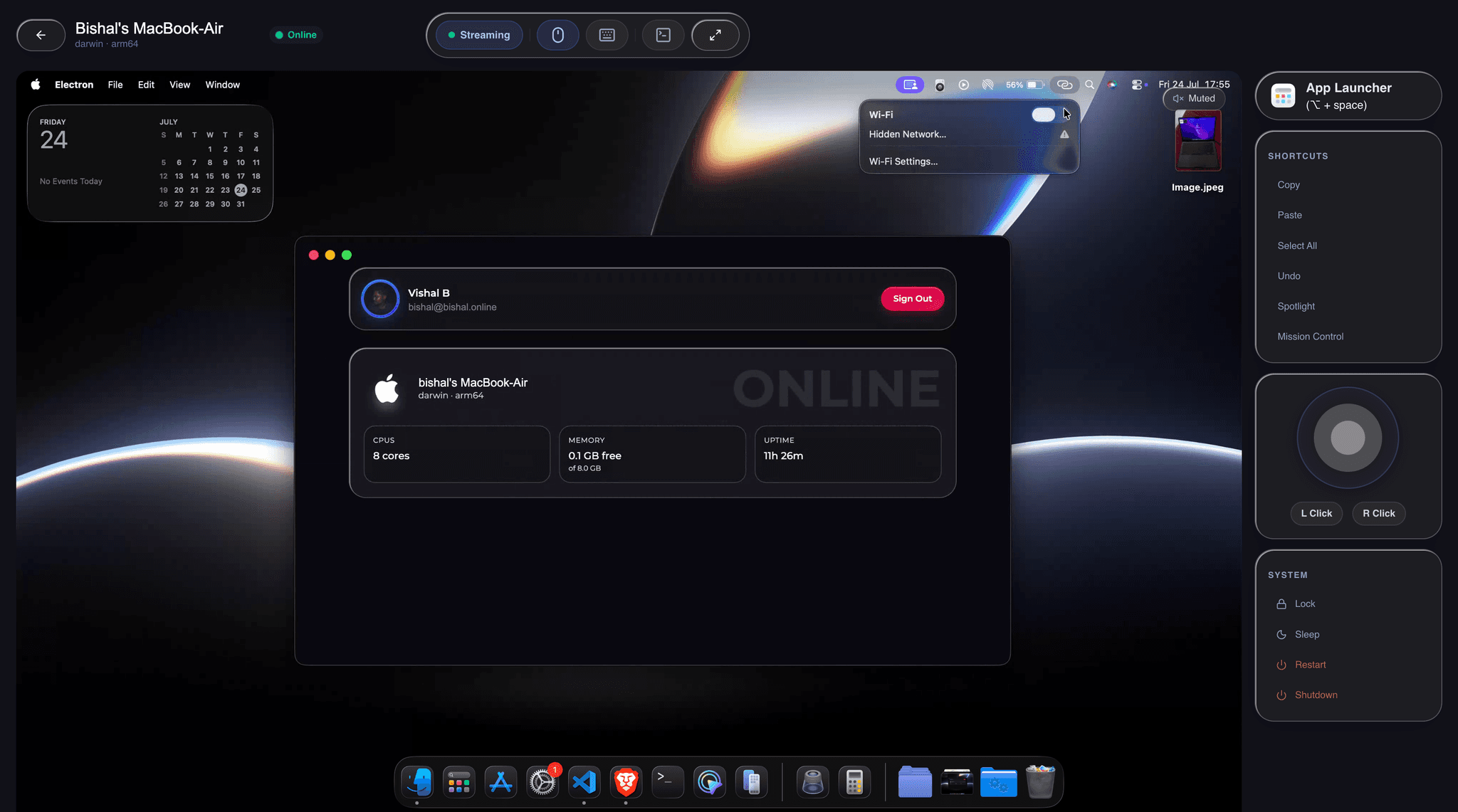Open the circular play-logo app in the dock
Viewport: 1458px width, 812px height.
click(x=710, y=782)
